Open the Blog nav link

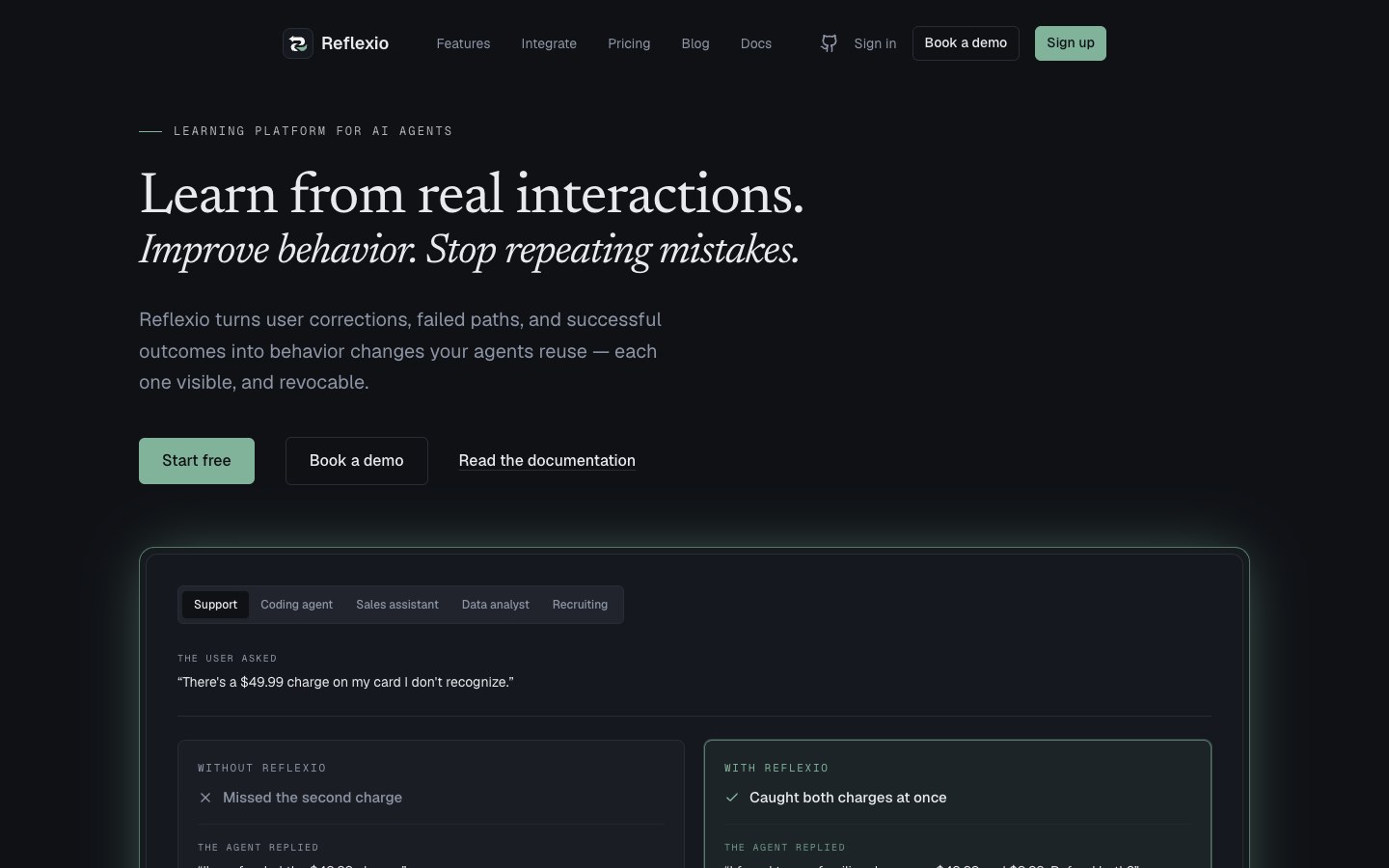tap(695, 43)
